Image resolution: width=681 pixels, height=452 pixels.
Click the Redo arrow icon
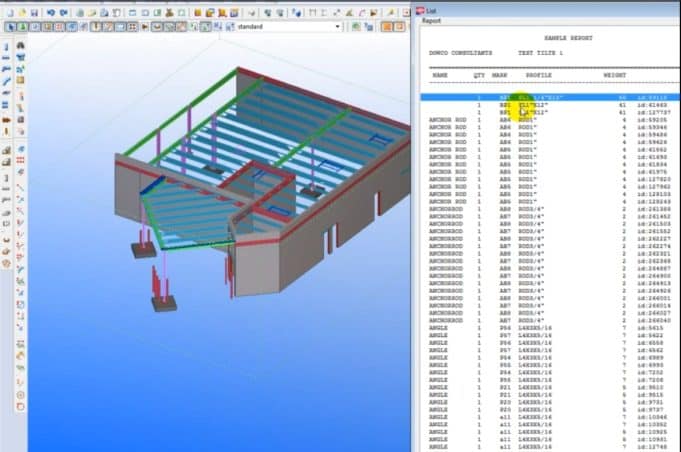64,13
